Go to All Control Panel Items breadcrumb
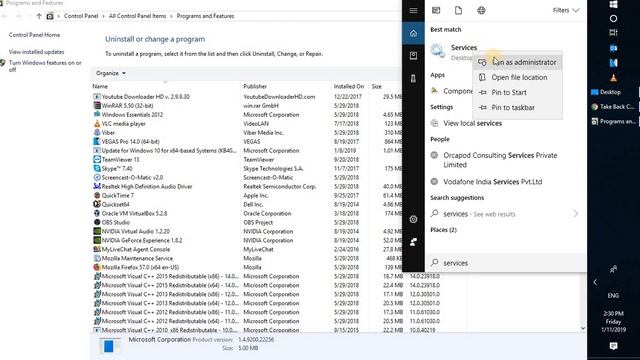The image size is (640, 360). pyautogui.click(x=137, y=16)
